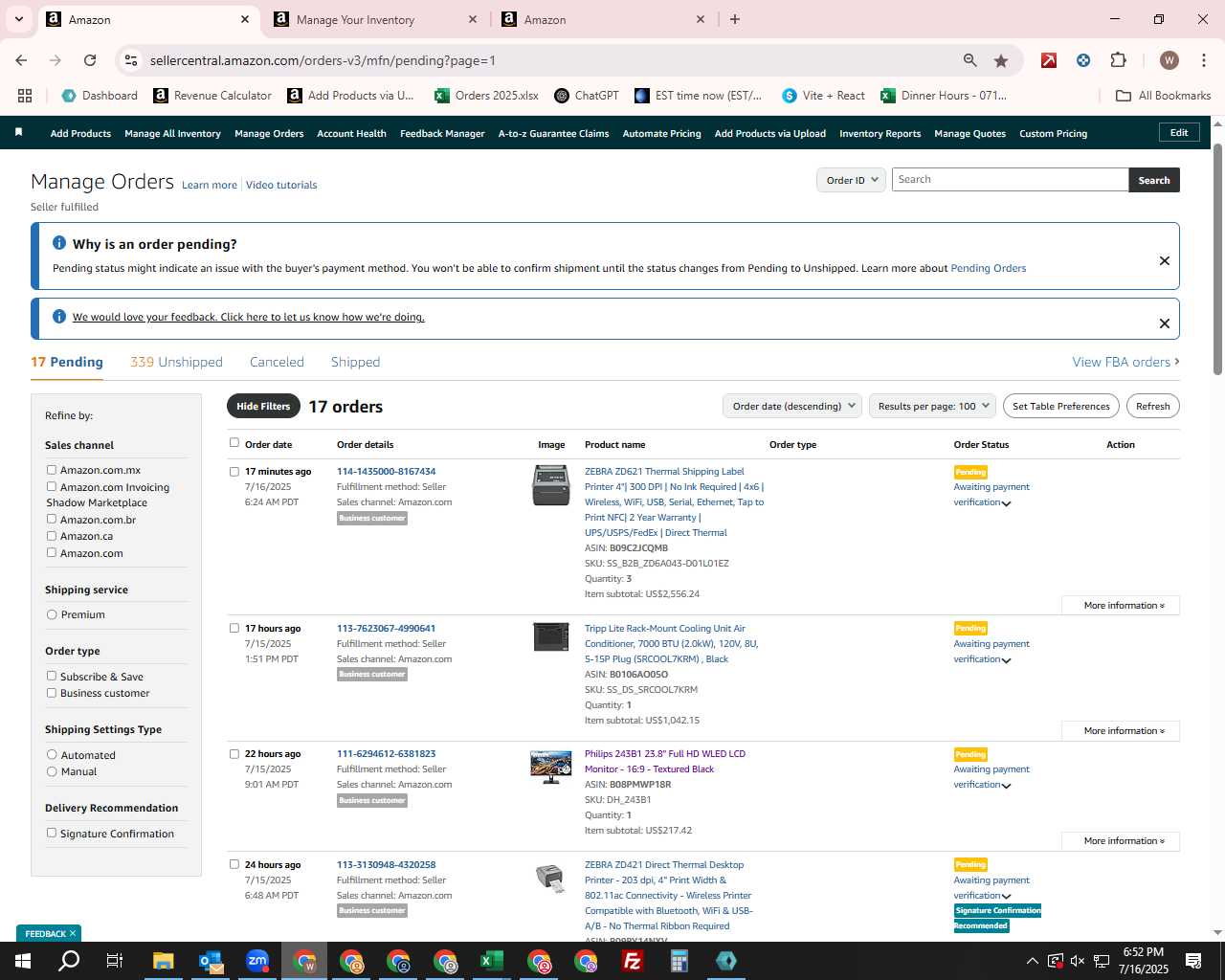Open the apps grid in bookmarks bar
The width and height of the screenshot is (1225, 980).
pyautogui.click(x=25, y=96)
